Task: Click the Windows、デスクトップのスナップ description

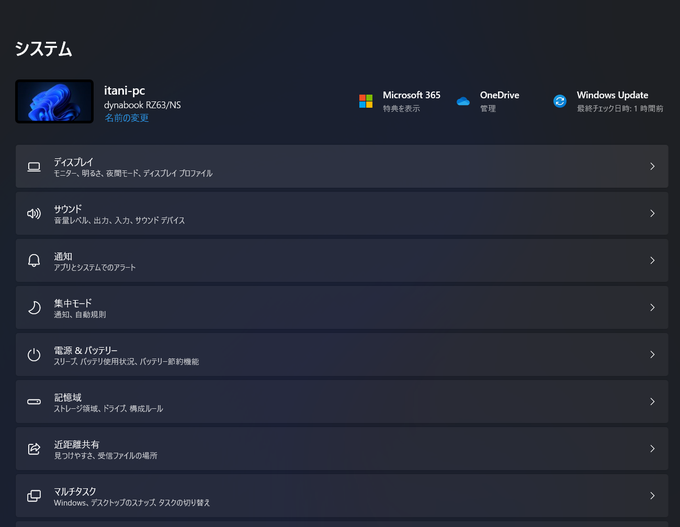Action: click(132, 503)
